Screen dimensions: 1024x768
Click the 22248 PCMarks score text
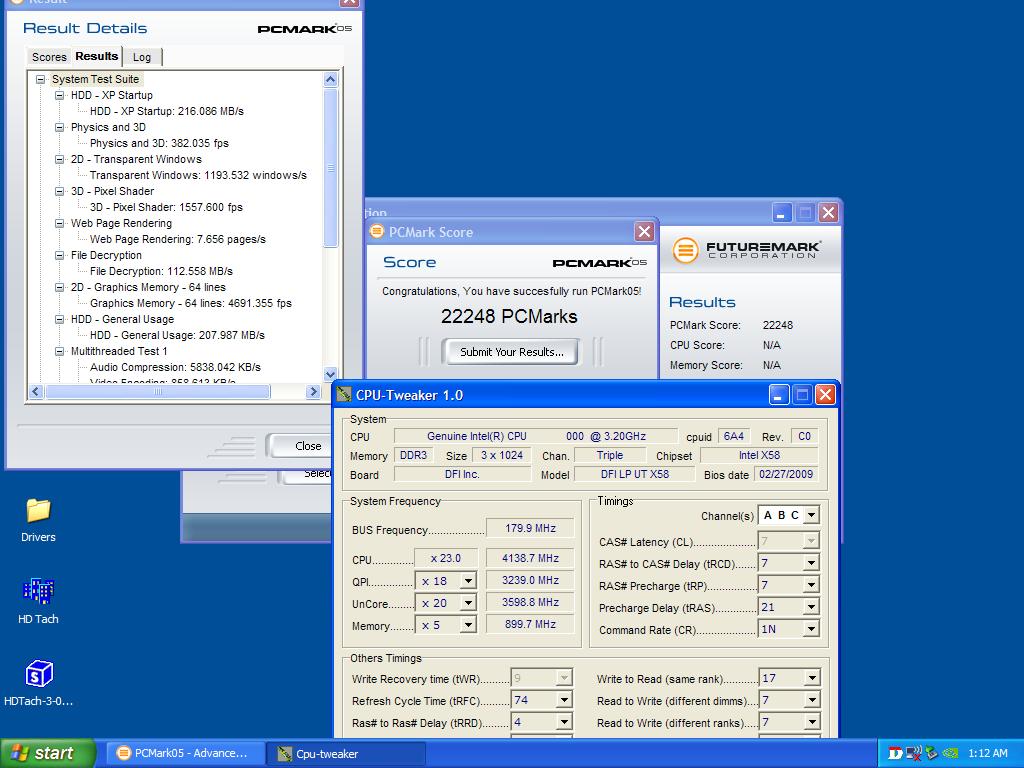509,317
